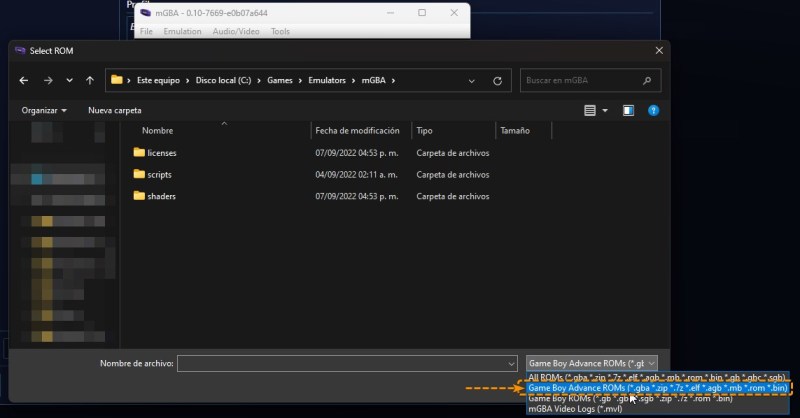
Task: Click folder icon at address bar start
Action: [x=117, y=80]
